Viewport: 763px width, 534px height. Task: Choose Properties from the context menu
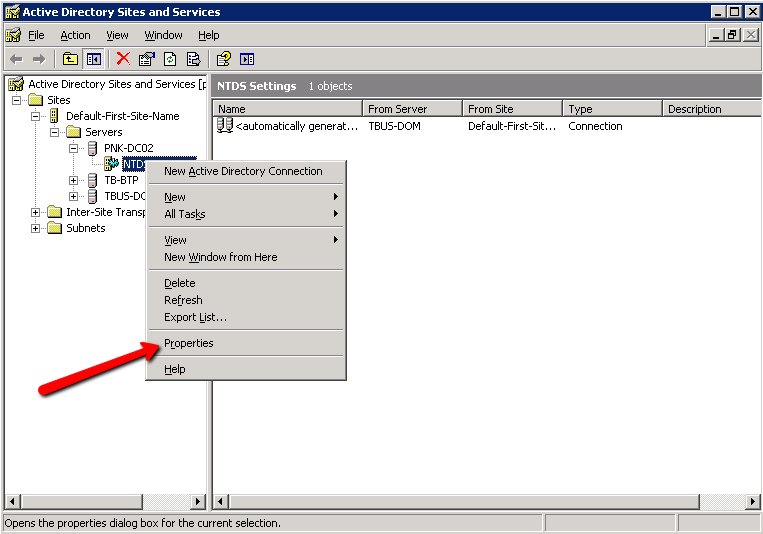pos(246,343)
